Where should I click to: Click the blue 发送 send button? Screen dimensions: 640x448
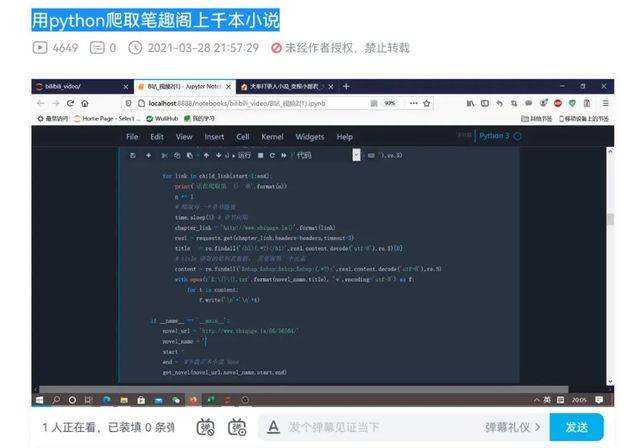click(x=576, y=427)
